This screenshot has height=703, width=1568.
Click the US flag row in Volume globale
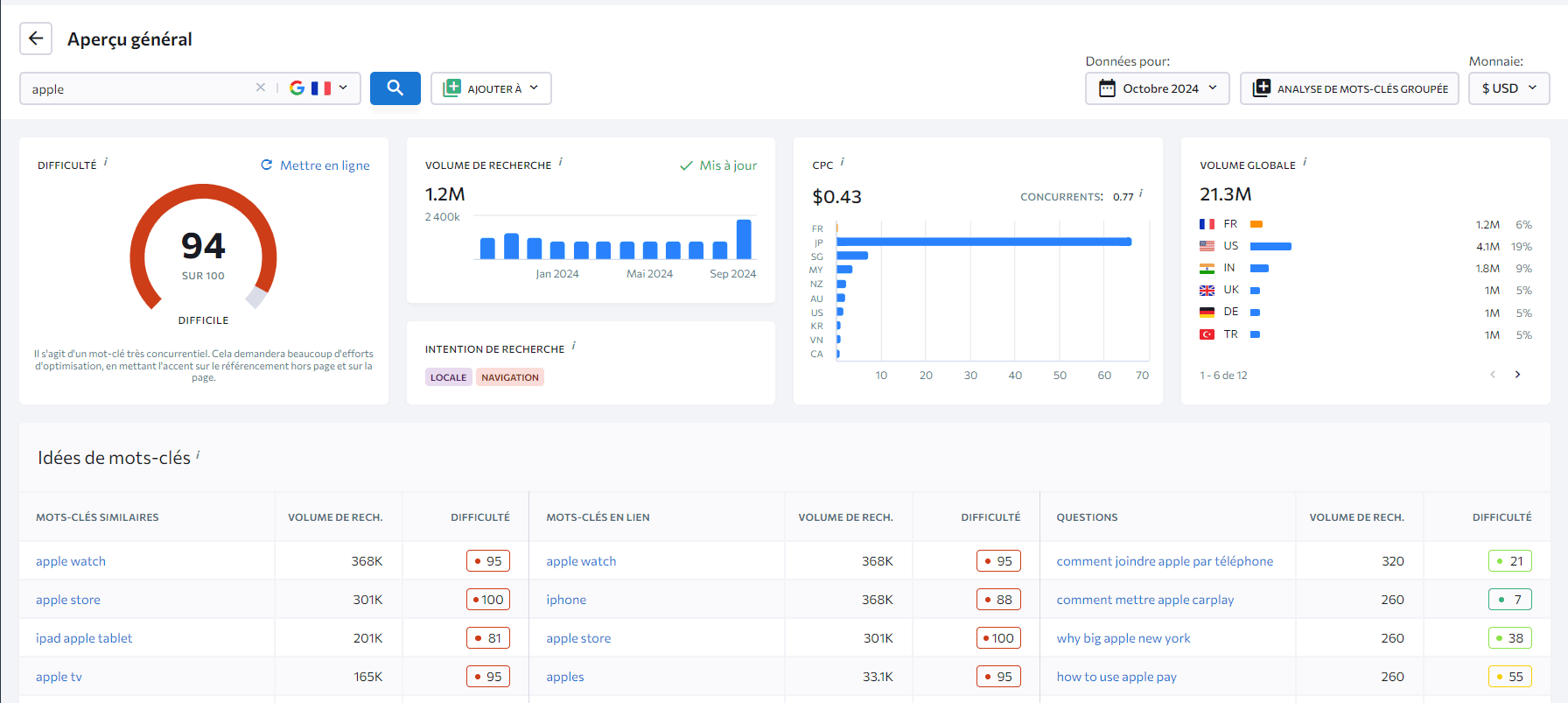[x=1366, y=246]
